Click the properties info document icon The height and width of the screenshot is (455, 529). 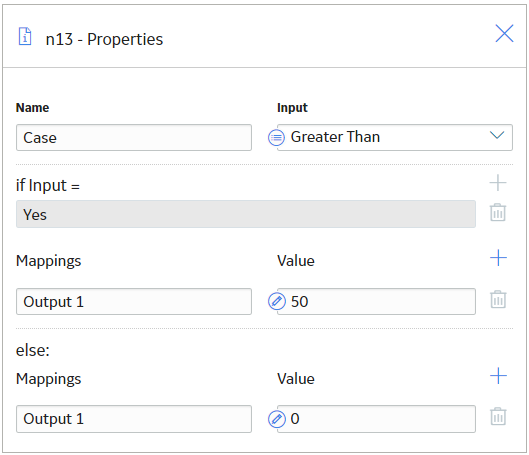pyautogui.click(x=25, y=36)
